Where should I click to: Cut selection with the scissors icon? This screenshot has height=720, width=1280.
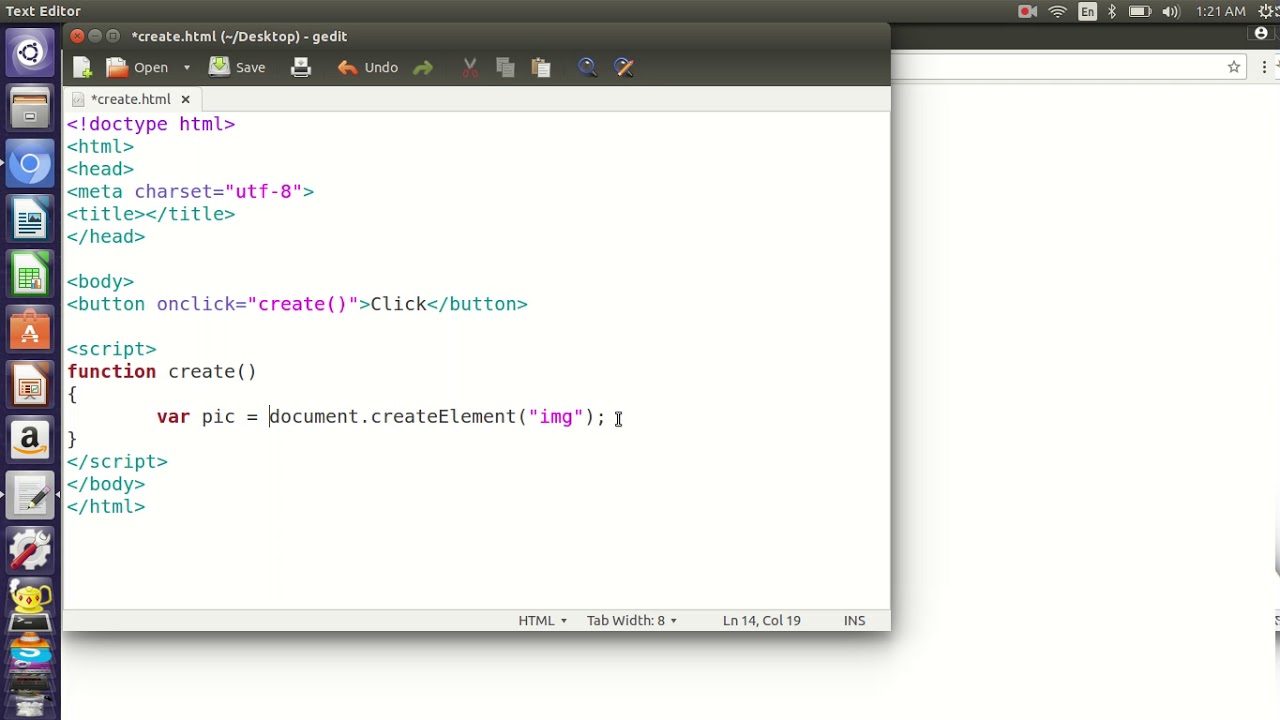click(470, 68)
